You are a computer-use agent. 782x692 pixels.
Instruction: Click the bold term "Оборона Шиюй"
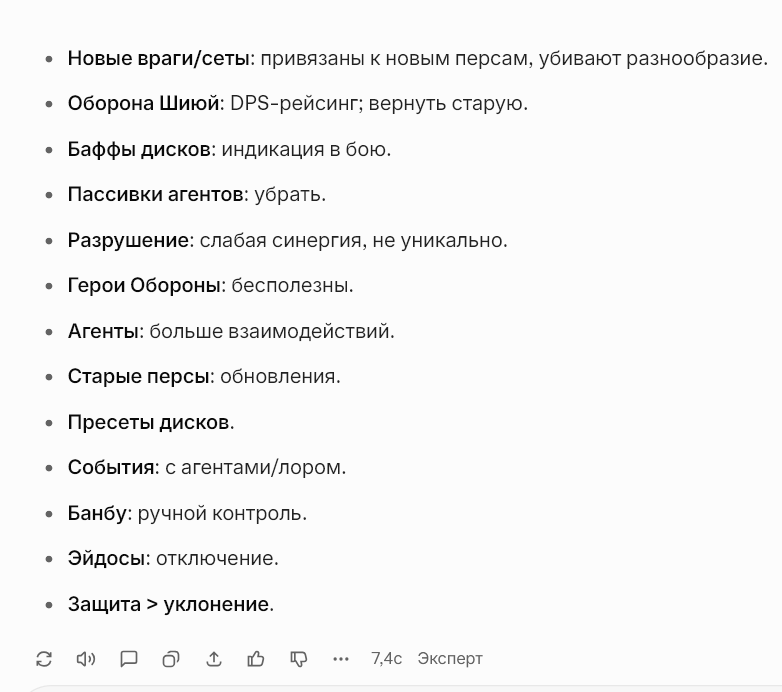tap(144, 103)
